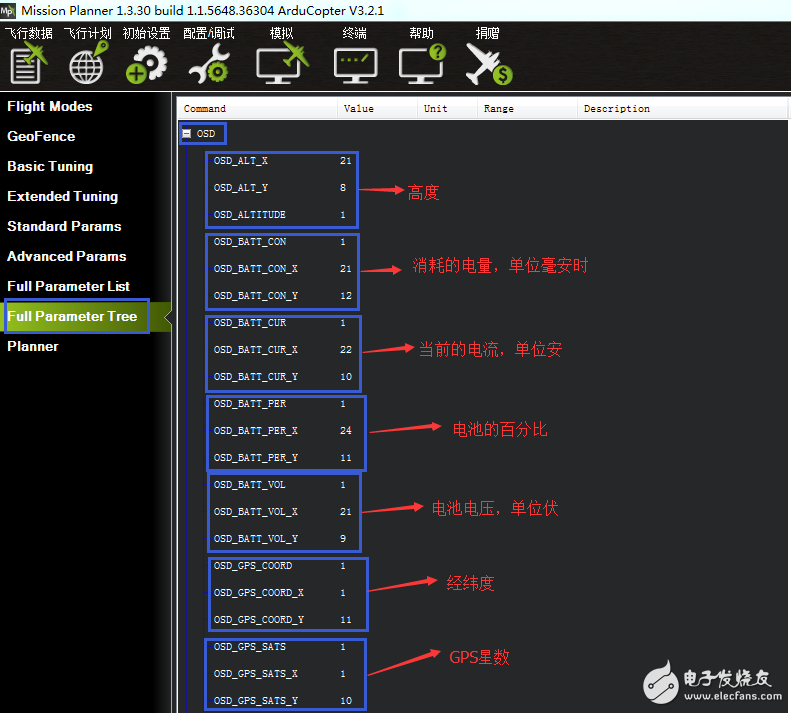Edit the value 9 of OSD_BATT_VOL_Y
Viewport: 791px width, 713px height.
click(x=343, y=539)
